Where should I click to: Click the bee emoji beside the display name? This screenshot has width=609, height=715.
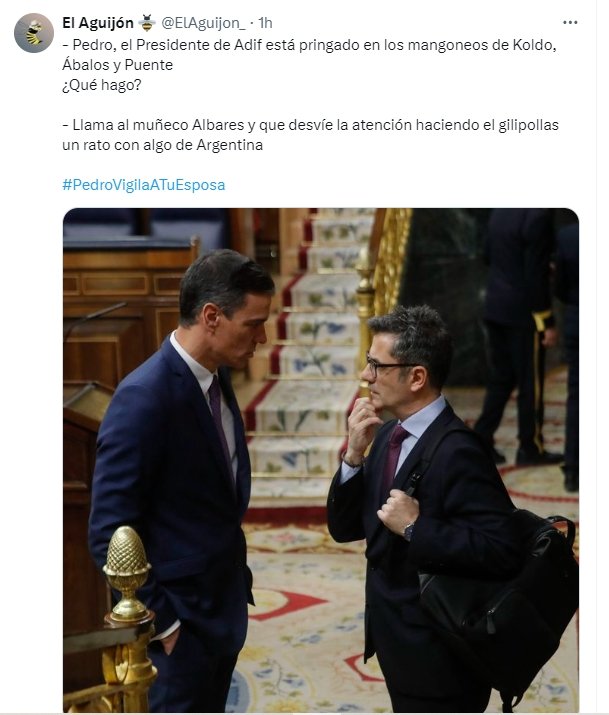point(146,22)
